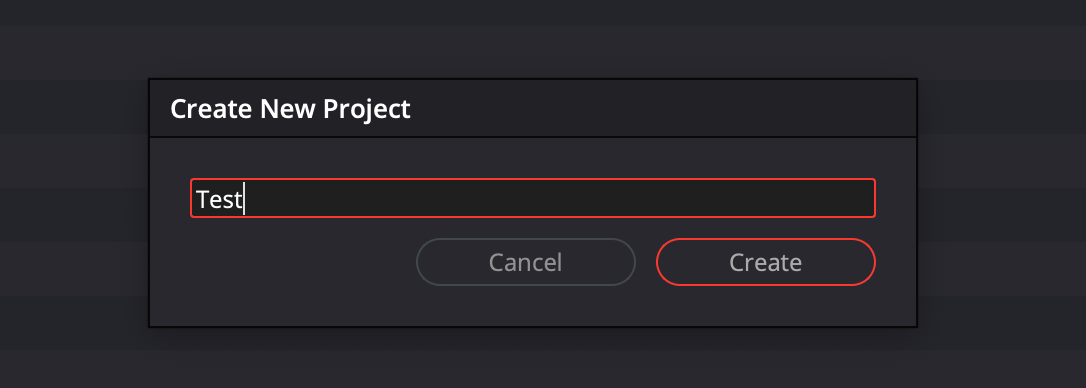
Task: Select the gray-outlined Cancel button
Action: (x=526, y=262)
